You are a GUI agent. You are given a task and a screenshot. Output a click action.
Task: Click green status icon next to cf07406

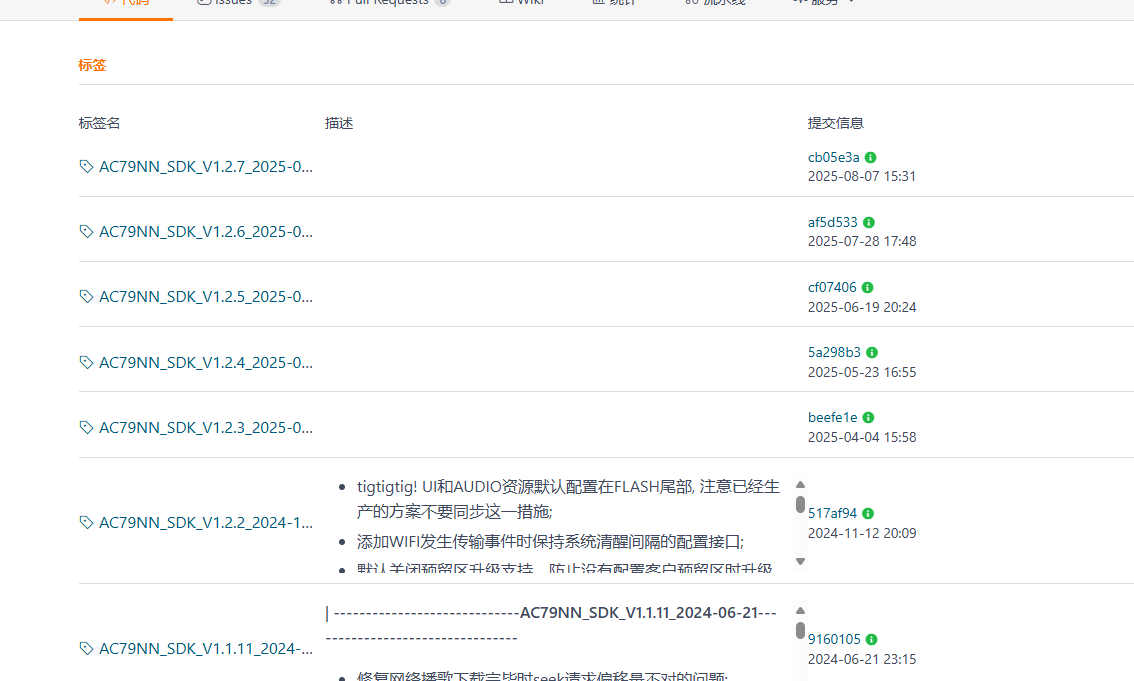(867, 288)
